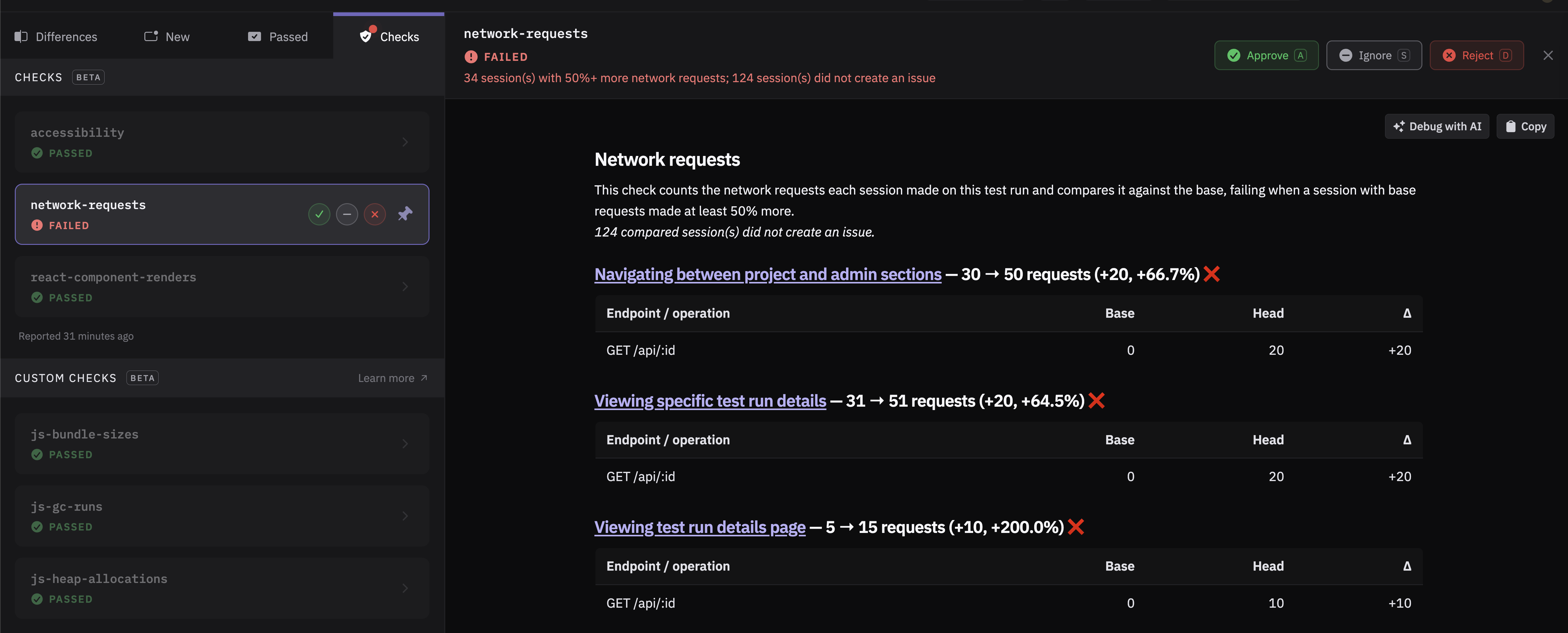Click the red failed status icon in header
The height and width of the screenshot is (633, 1568).
[x=471, y=57]
